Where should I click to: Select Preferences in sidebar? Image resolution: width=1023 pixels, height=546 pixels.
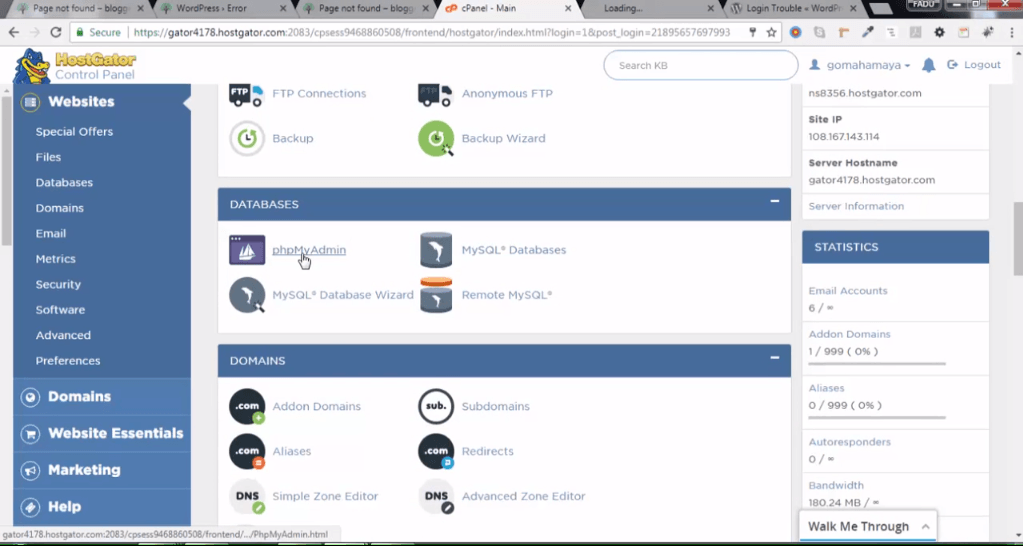[x=68, y=361]
